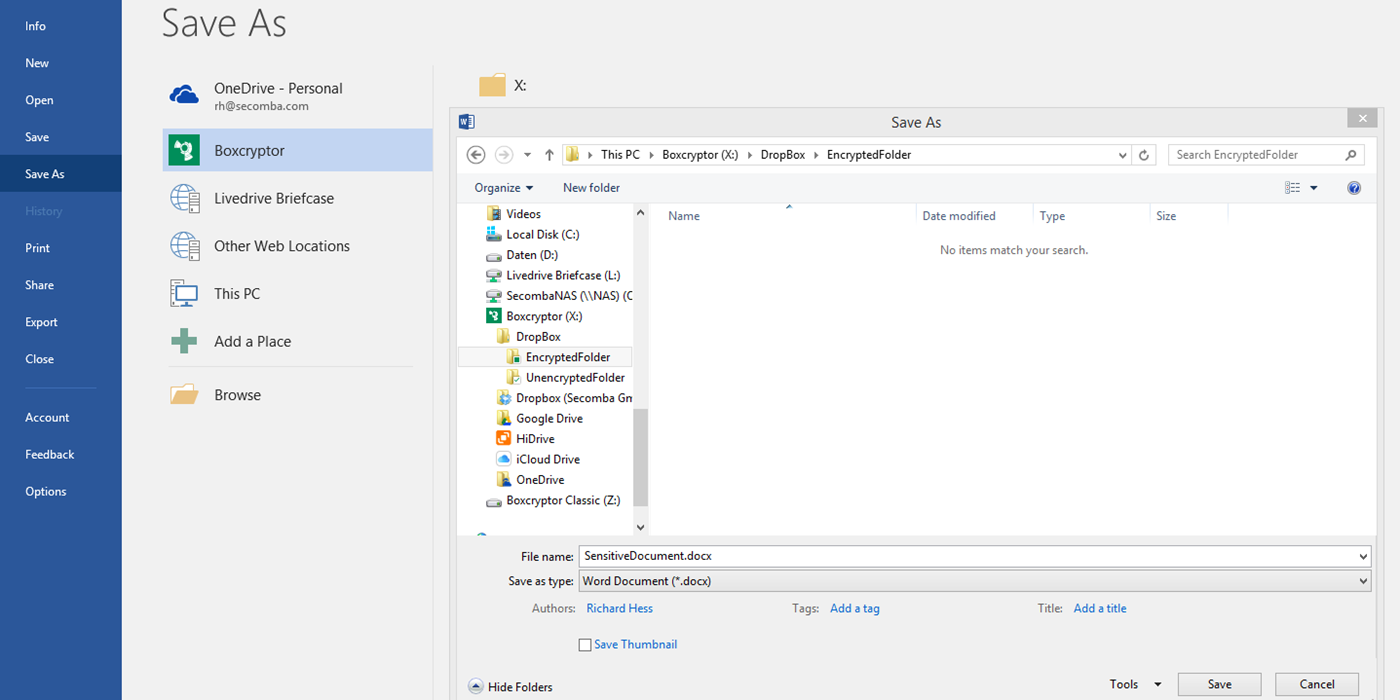Click the folder tree vertical scrollbar thumb
The width and height of the screenshot is (1400, 700).
(641, 457)
